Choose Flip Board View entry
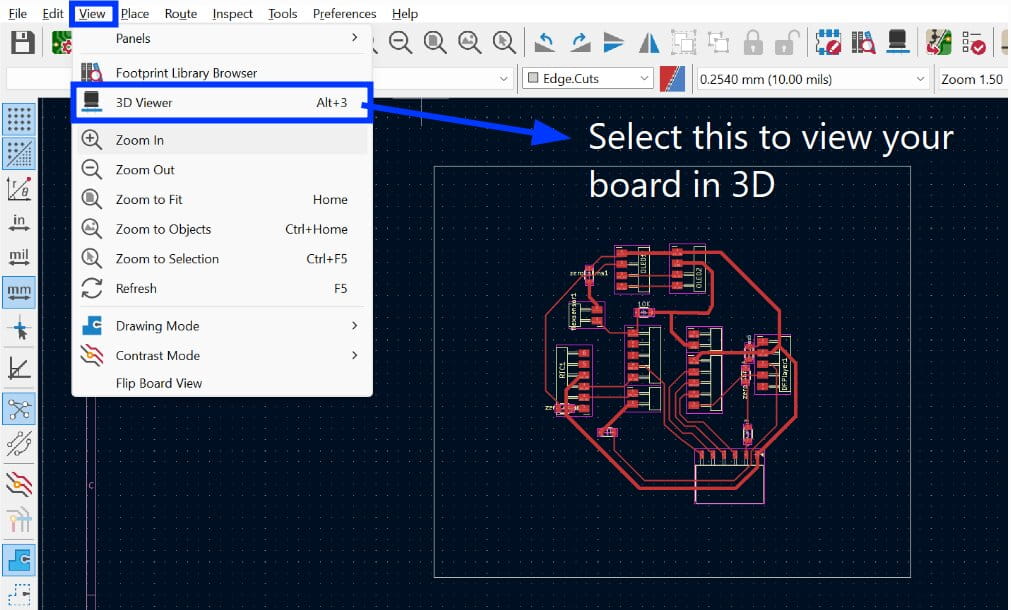The height and width of the screenshot is (610, 1011). tap(222, 383)
